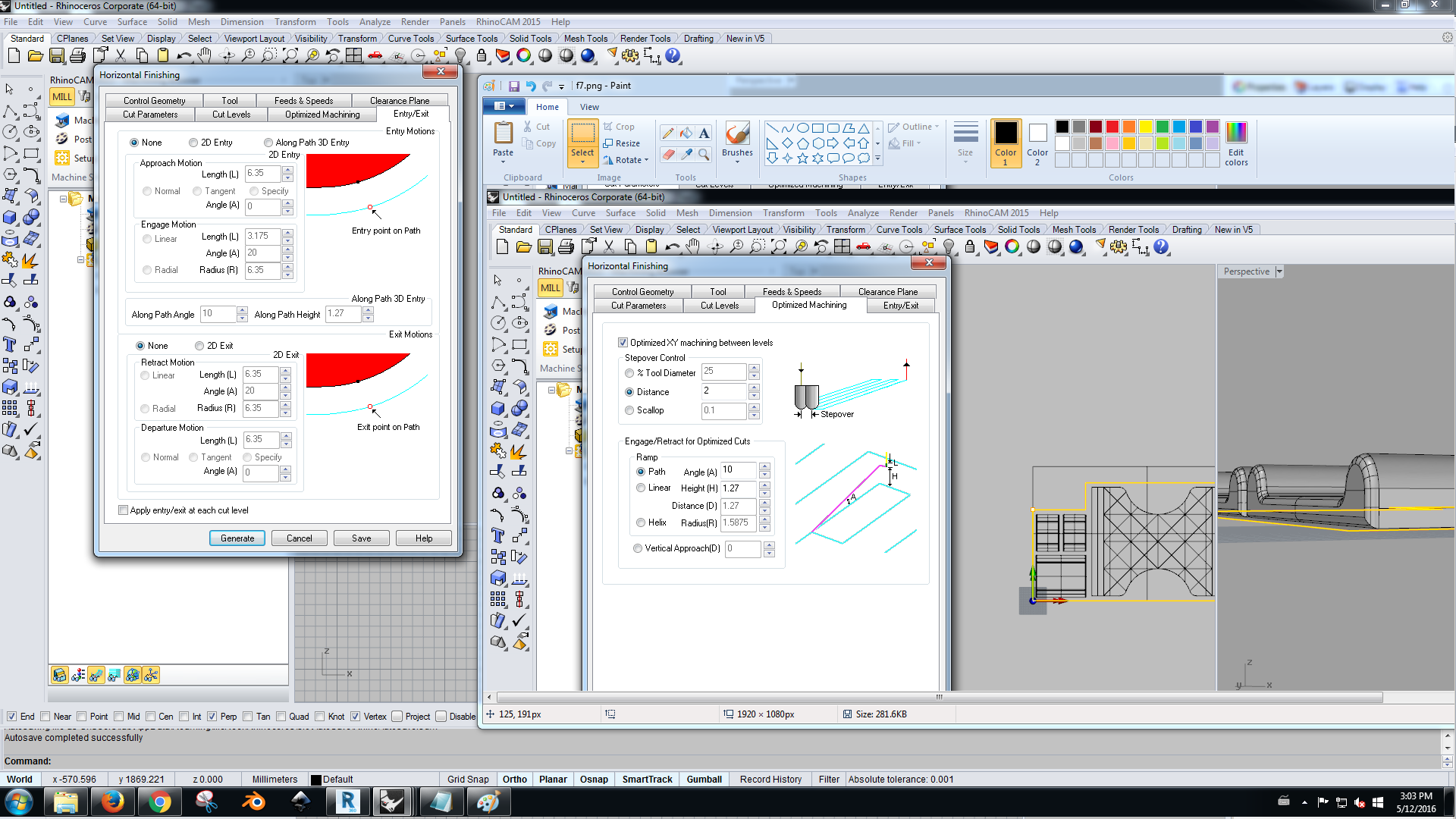Select 2D Exit radio button
This screenshot has width=1456, height=819.
tap(199, 346)
